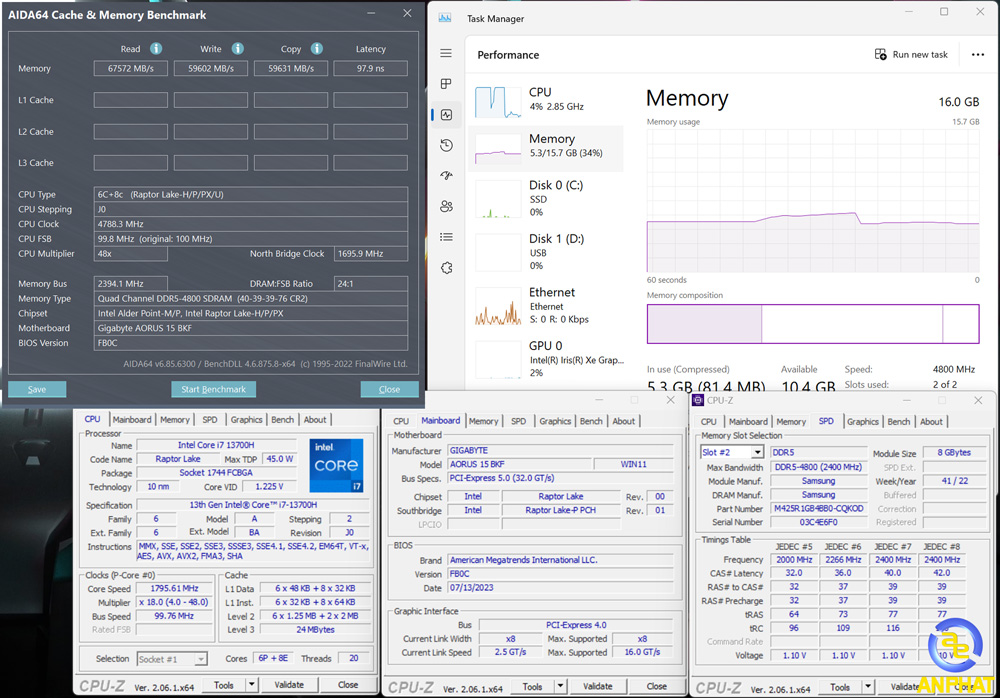The image size is (1000, 698).
Task: Click the Max Bandwidth value 'DDR5-4800 (2400 MHz)'
Action: 819,467
